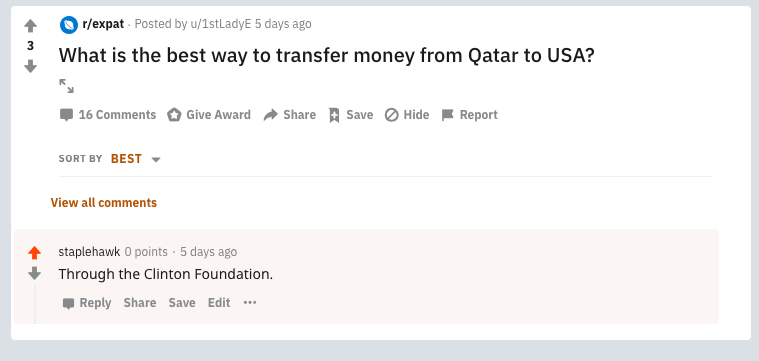This screenshot has width=759, height=361.
Task: Report the post with flag icon
Action: pyautogui.click(x=469, y=115)
